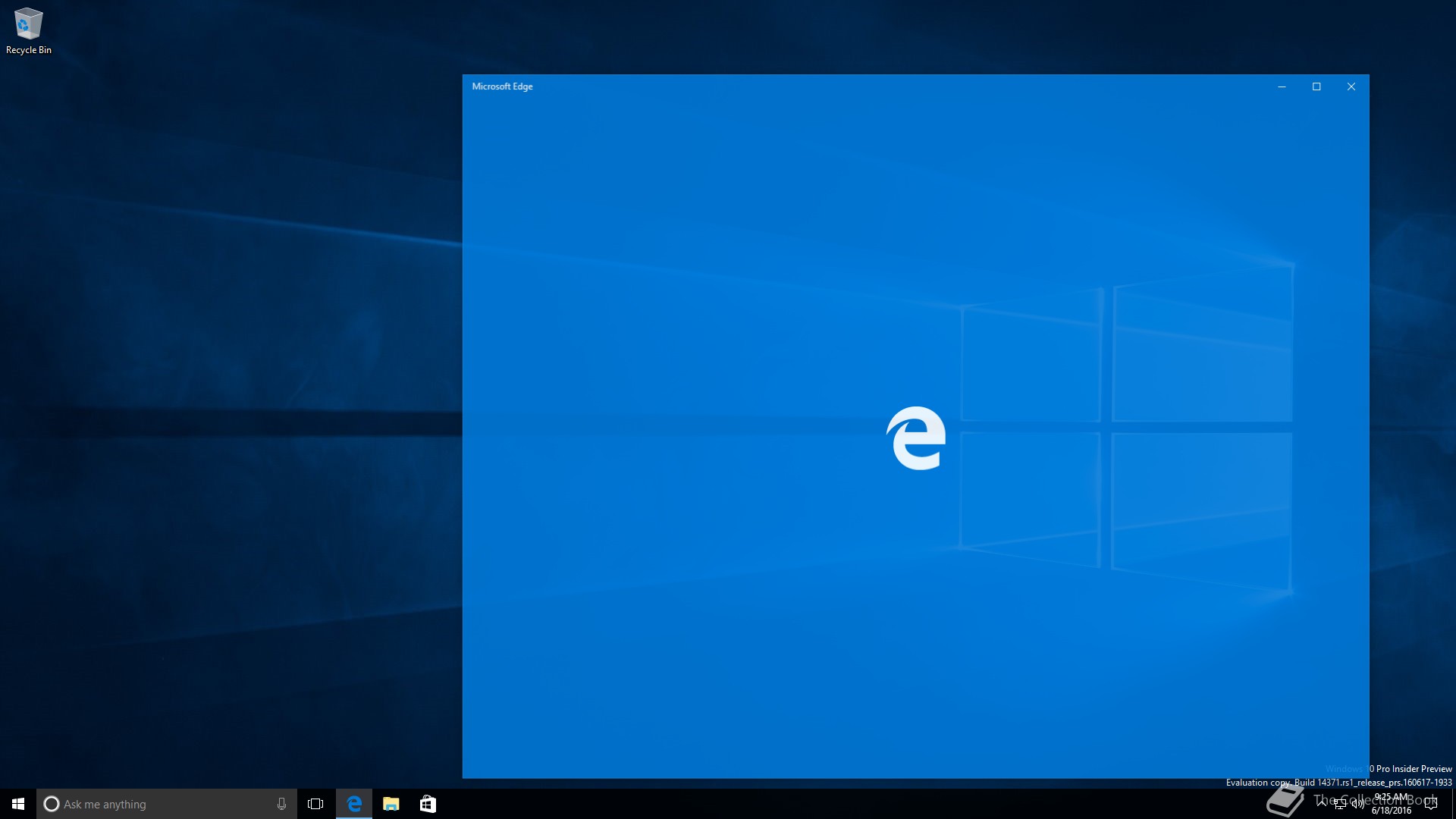Image resolution: width=1456 pixels, height=819 pixels.
Task: Focus the 'Ask me anything' search box
Action: 167,804
